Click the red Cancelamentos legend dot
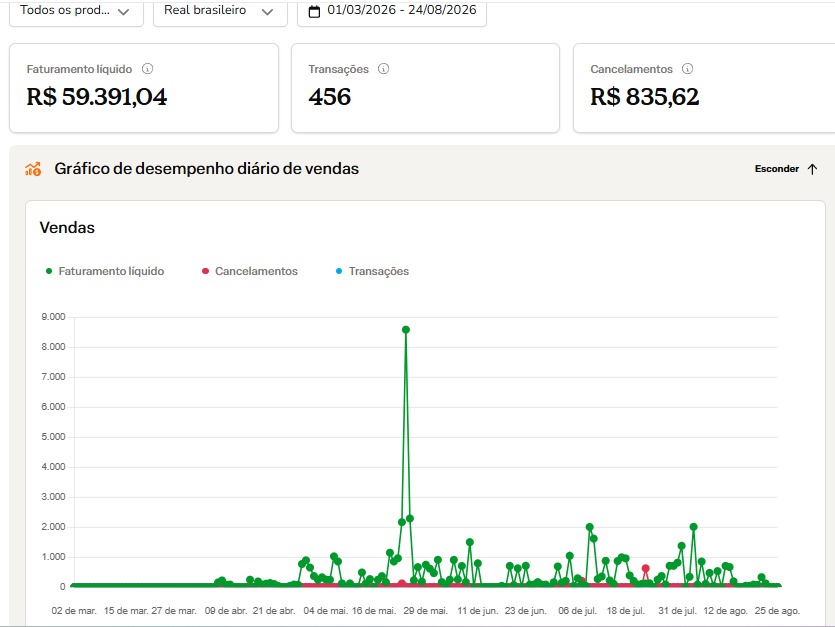The width and height of the screenshot is (835, 627). (x=205, y=271)
